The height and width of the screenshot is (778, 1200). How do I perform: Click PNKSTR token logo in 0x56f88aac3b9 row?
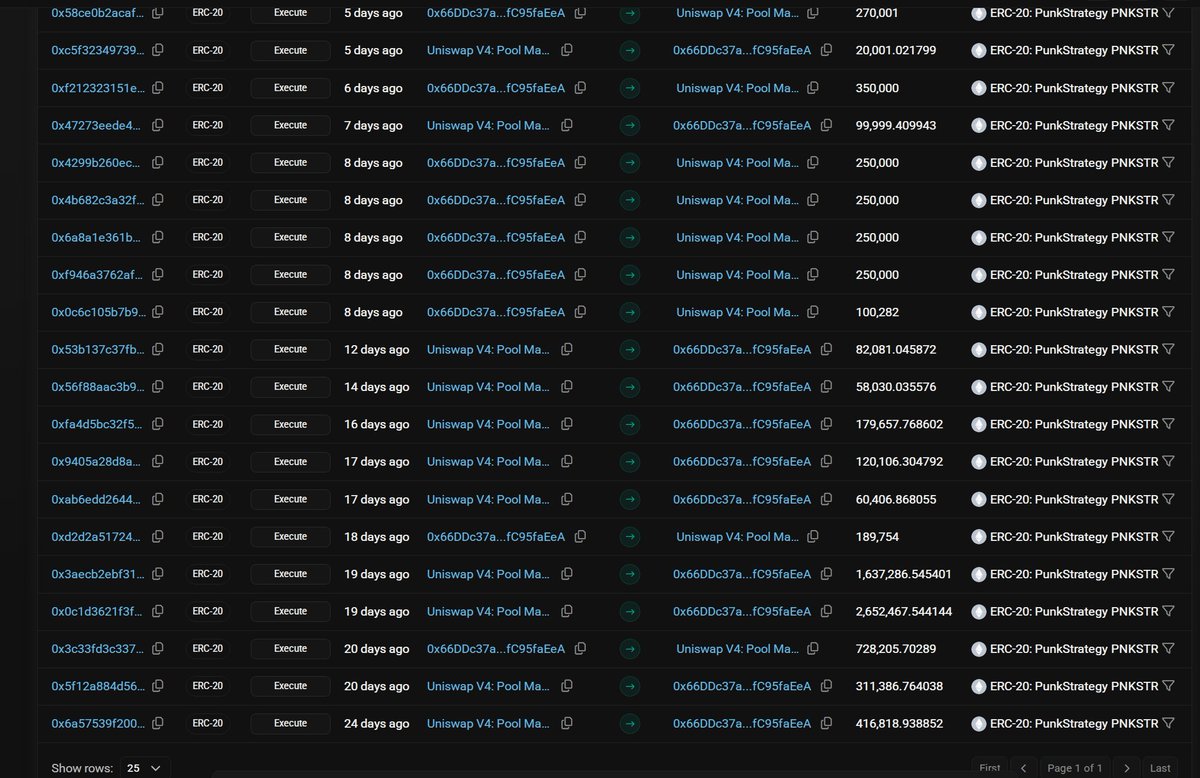pyautogui.click(x=978, y=387)
